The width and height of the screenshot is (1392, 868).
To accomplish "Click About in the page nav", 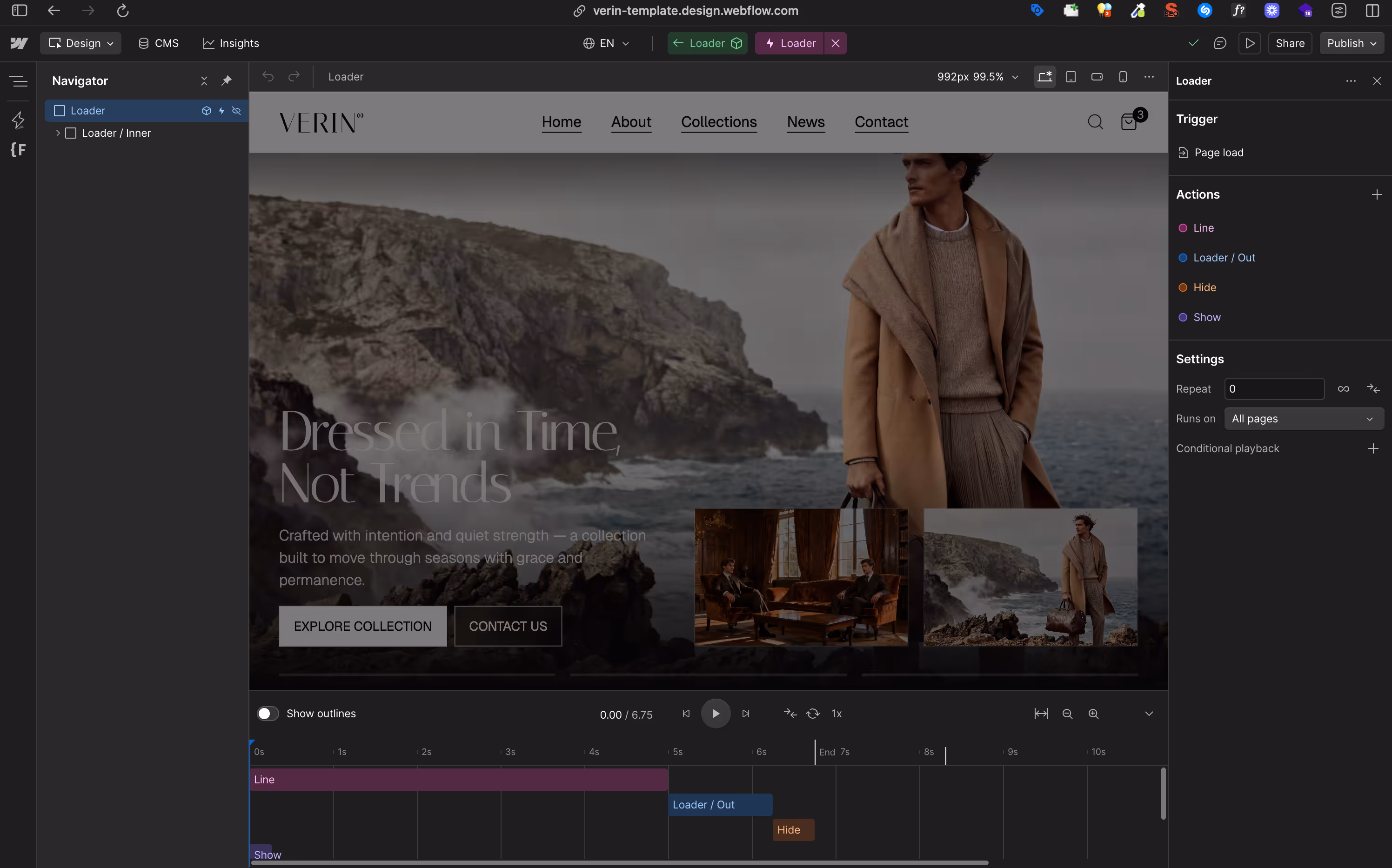I will 631,122.
